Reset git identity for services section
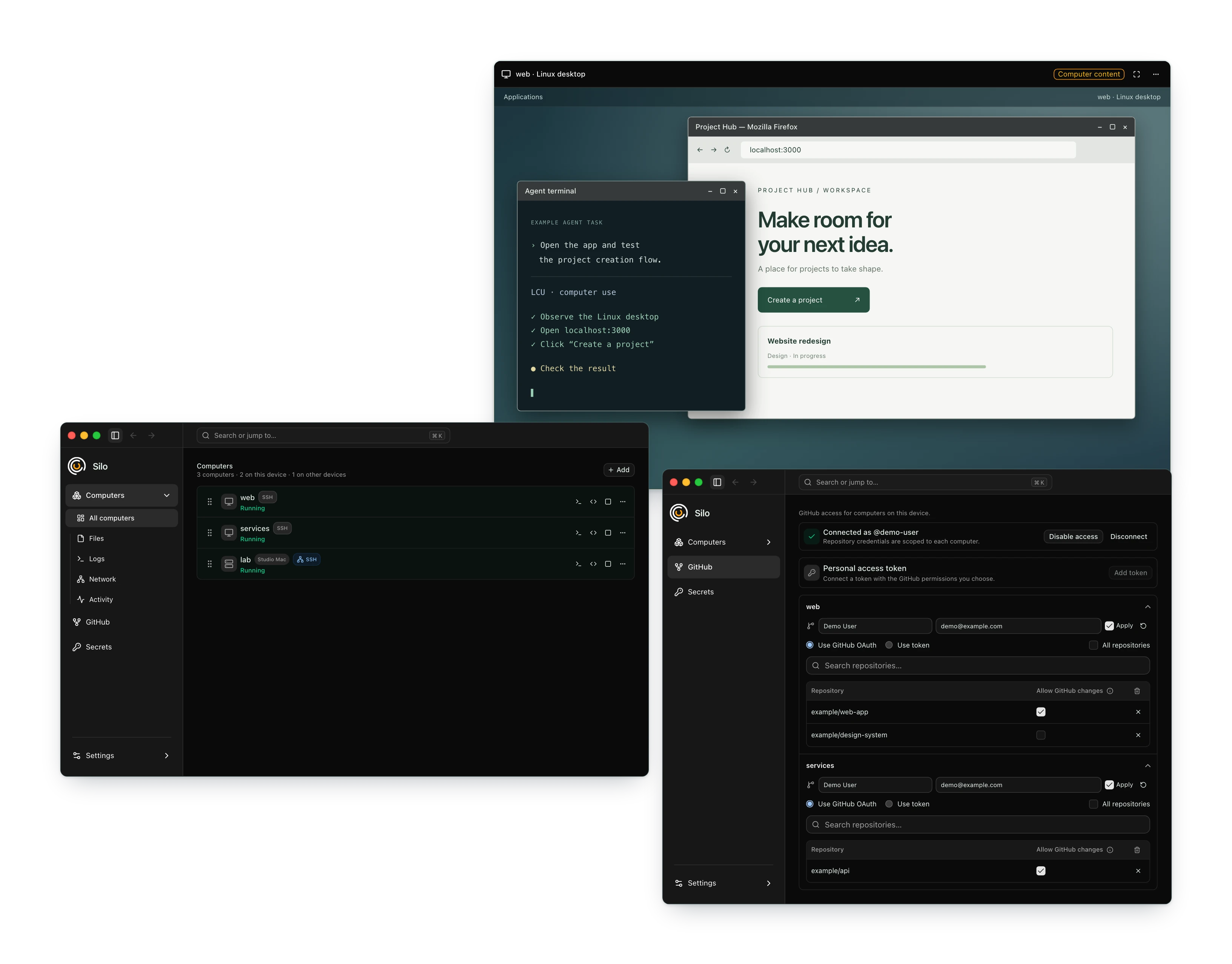Viewport: 1232px width, 964px height. [x=1143, y=785]
